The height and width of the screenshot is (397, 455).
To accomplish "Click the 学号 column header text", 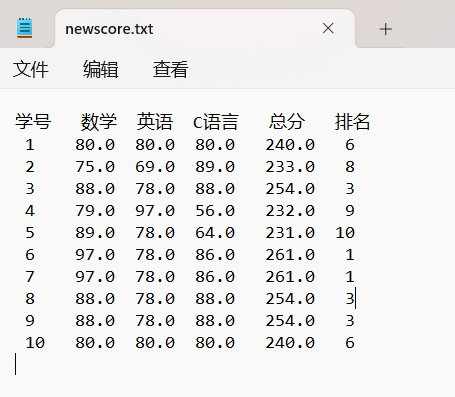I will pos(33,121).
